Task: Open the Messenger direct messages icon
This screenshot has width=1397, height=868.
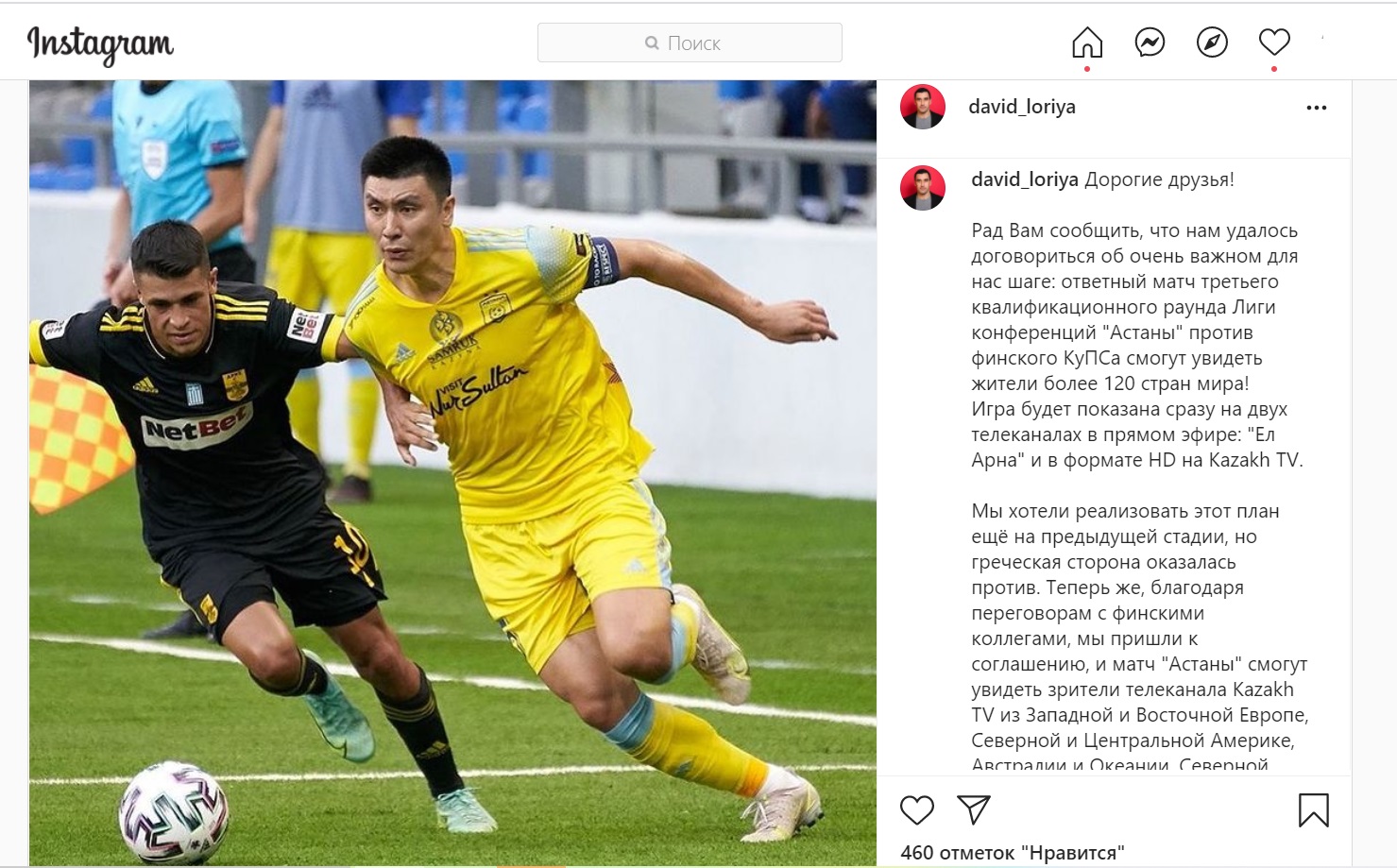Action: coord(1150,43)
